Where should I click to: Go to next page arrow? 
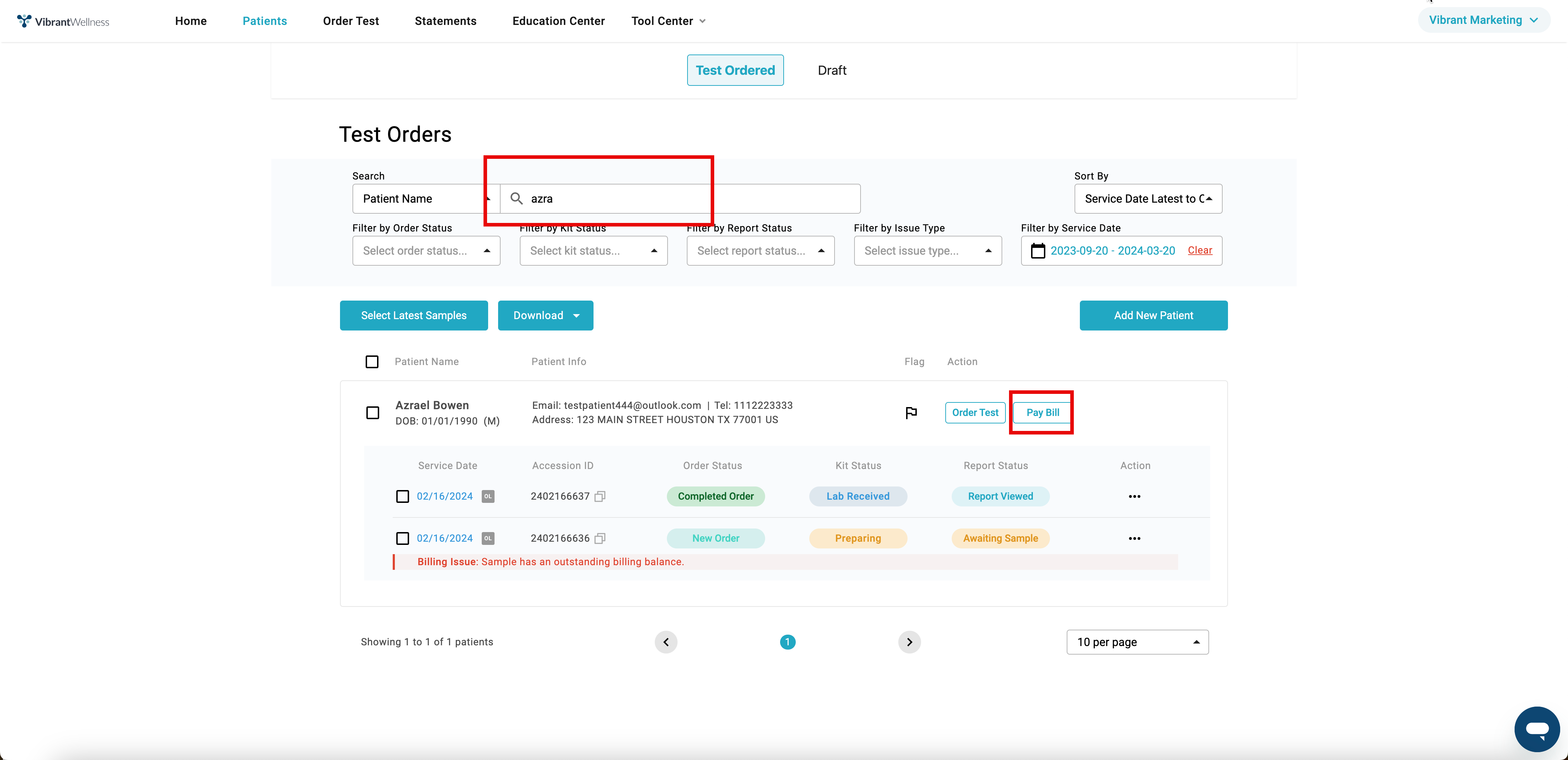coord(909,642)
